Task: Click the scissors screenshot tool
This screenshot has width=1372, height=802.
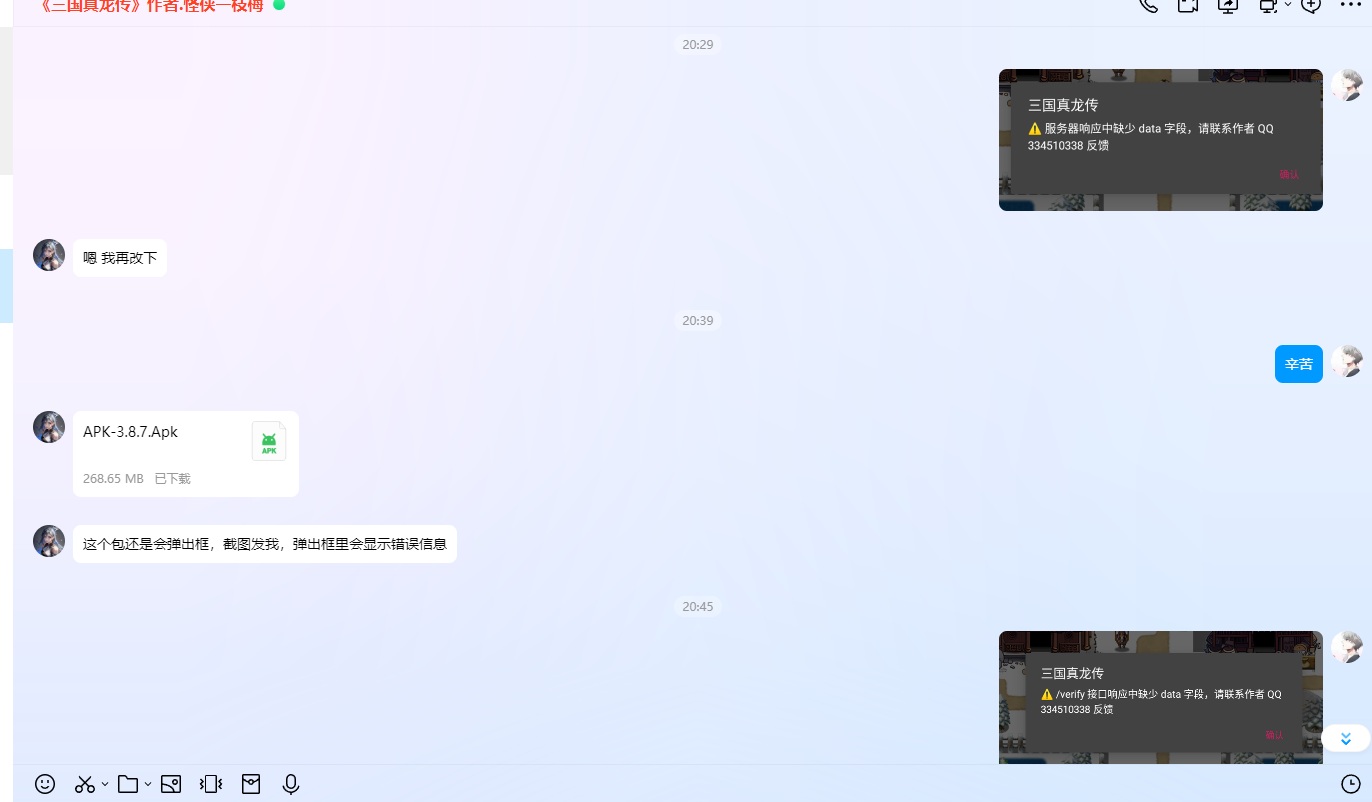Action: coord(85,784)
